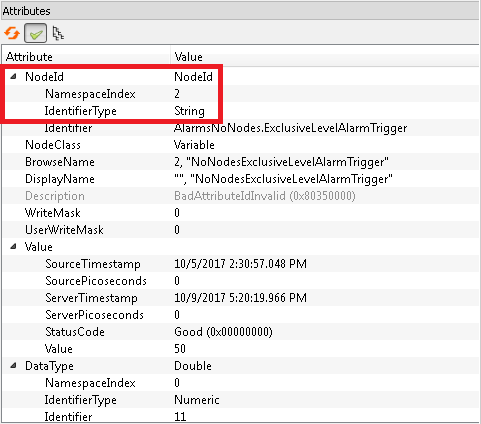Collapse the NodeId attribute group

[x=13, y=77]
